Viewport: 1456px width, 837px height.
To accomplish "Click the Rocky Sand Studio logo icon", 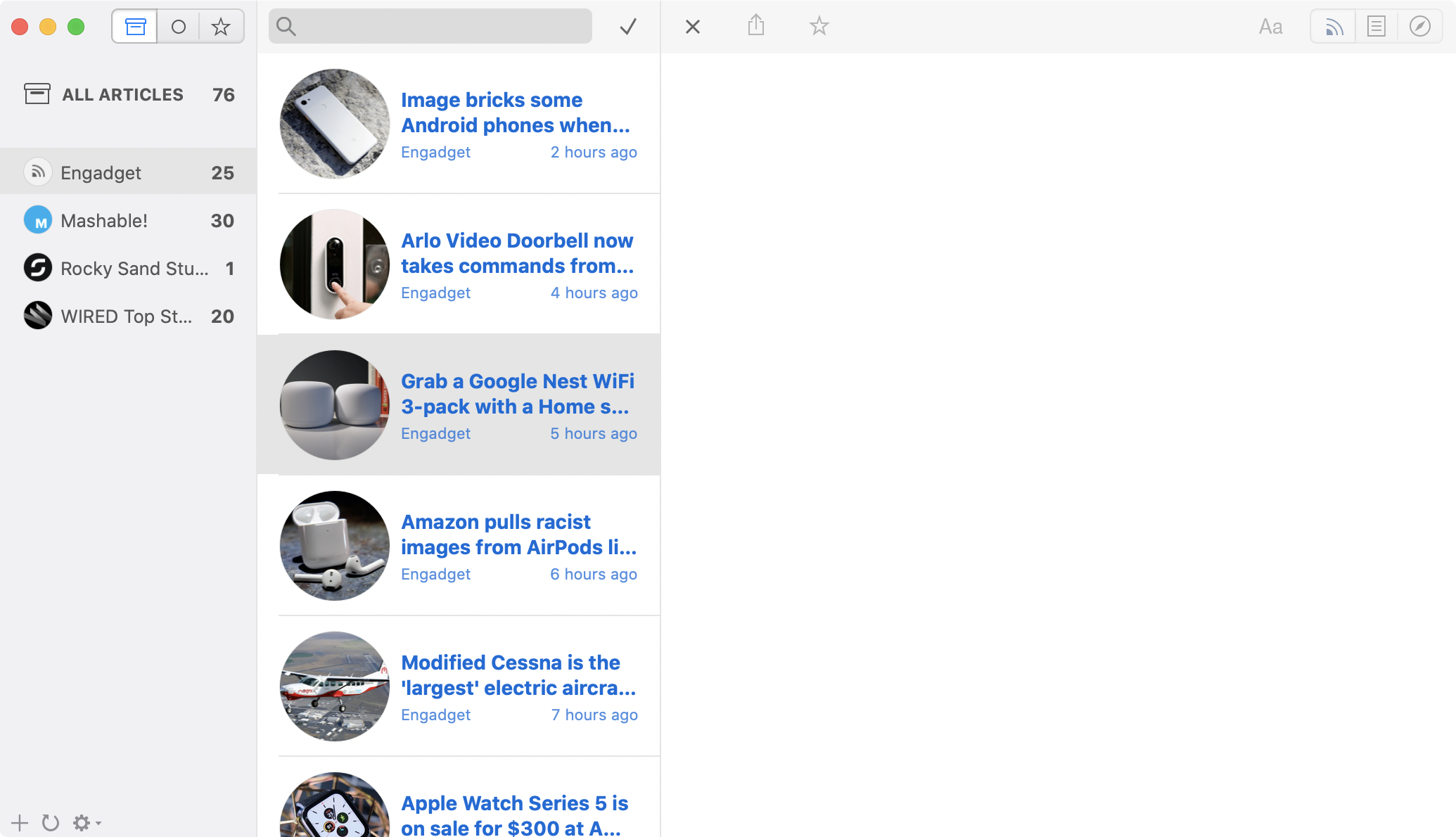I will pyautogui.click(x=38, y=268).
